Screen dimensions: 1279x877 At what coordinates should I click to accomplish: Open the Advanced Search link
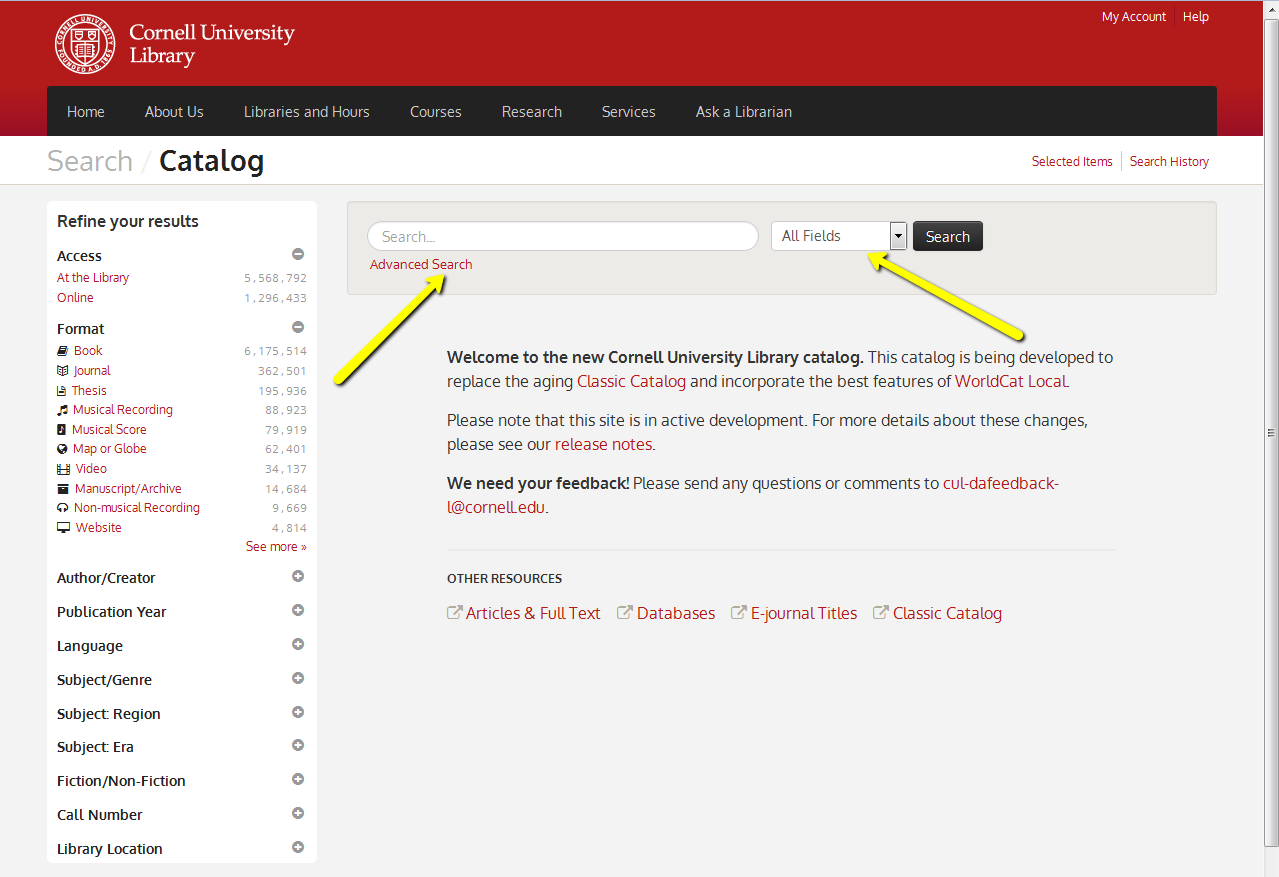[421, 265]
